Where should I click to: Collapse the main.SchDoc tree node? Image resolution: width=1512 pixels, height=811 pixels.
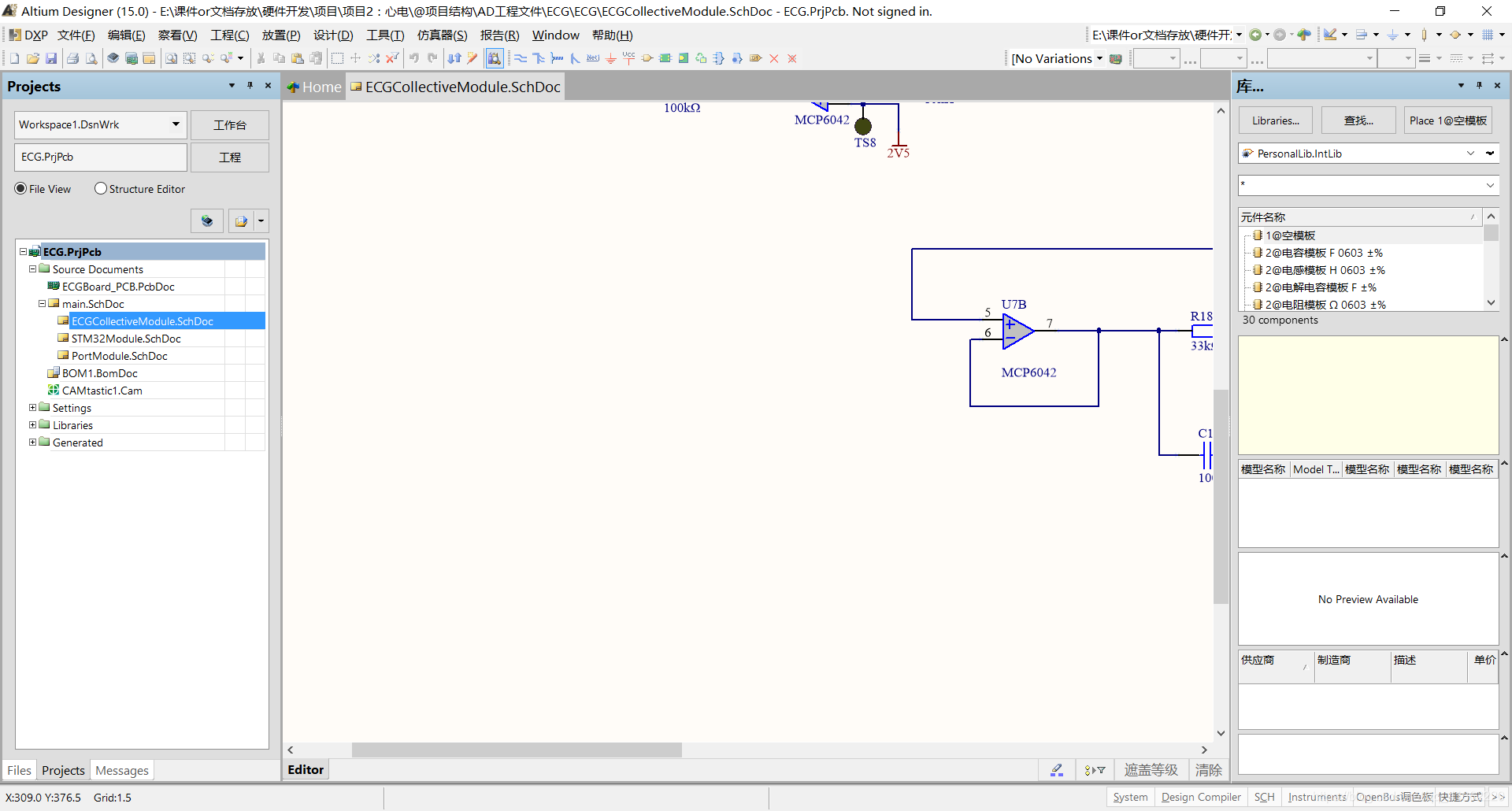coord(42,304)
